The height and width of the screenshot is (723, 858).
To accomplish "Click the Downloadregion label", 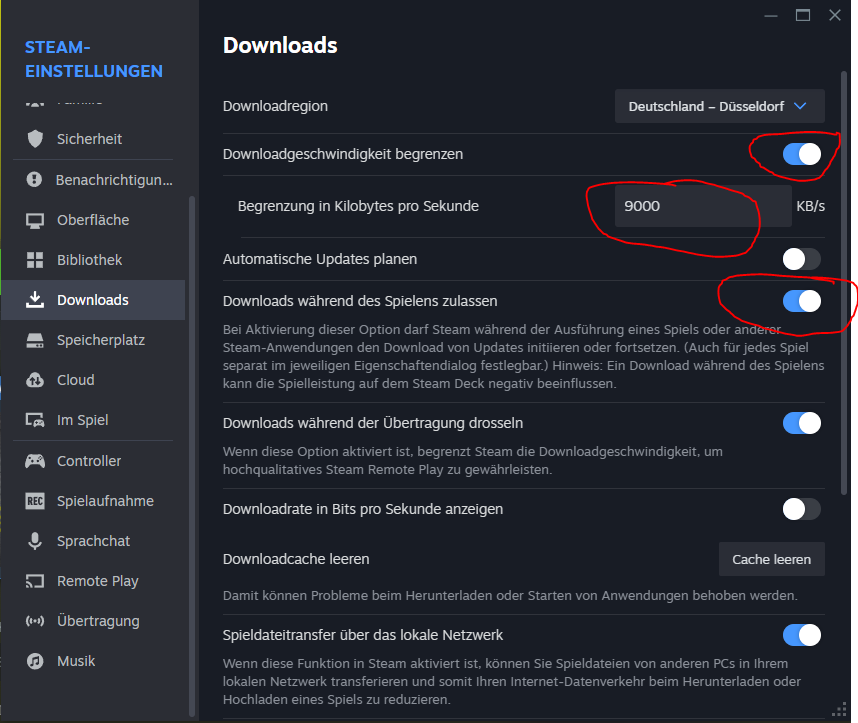I will 275,106.
